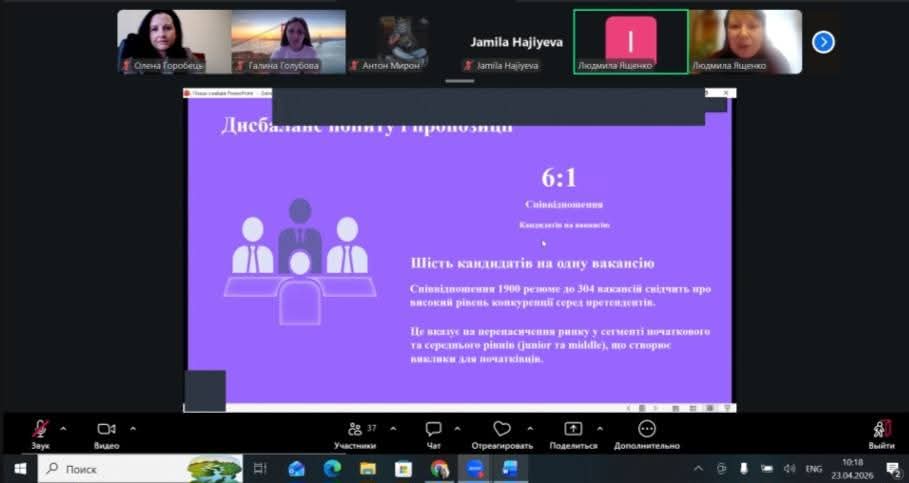The height and width of the screenshot is (483, 909).
Task: Expand the arrow next to Участники
Action: pos(391,428)
